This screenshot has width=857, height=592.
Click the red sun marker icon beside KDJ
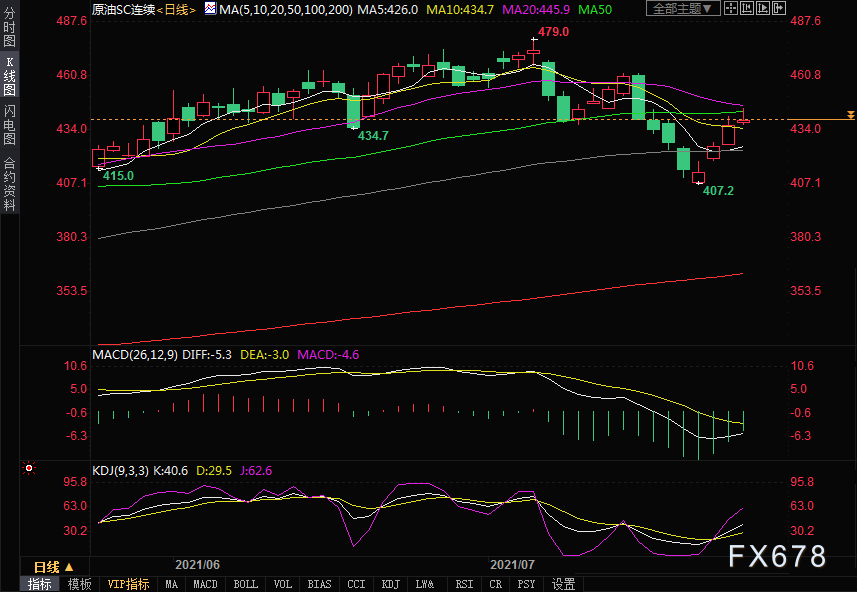30,468
